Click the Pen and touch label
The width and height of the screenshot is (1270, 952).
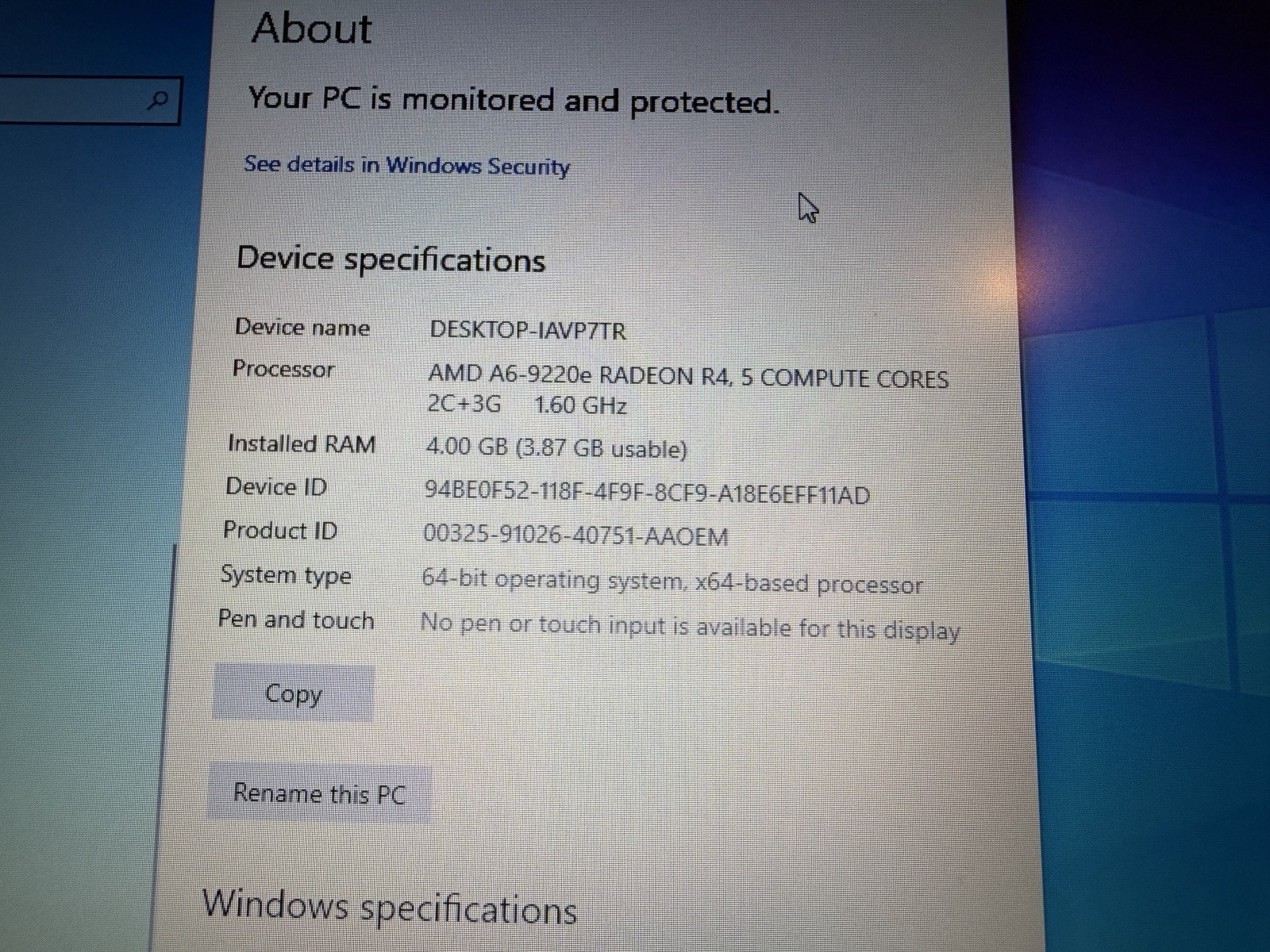(296, 619)
